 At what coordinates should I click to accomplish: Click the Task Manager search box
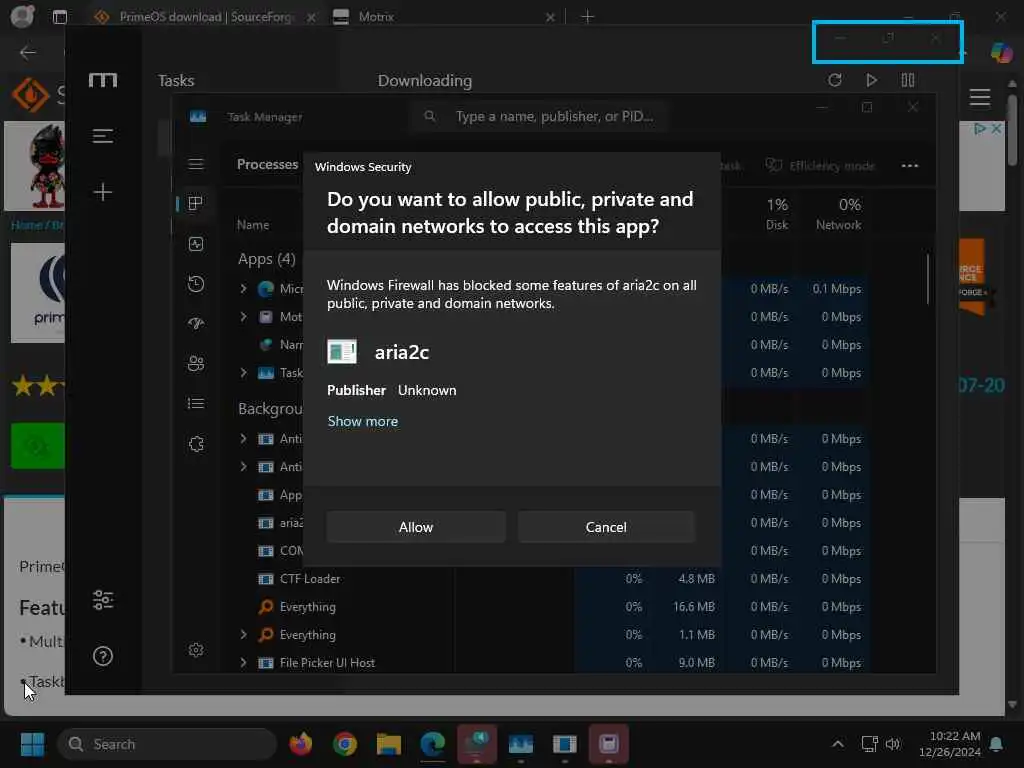[x=539, y=116]
